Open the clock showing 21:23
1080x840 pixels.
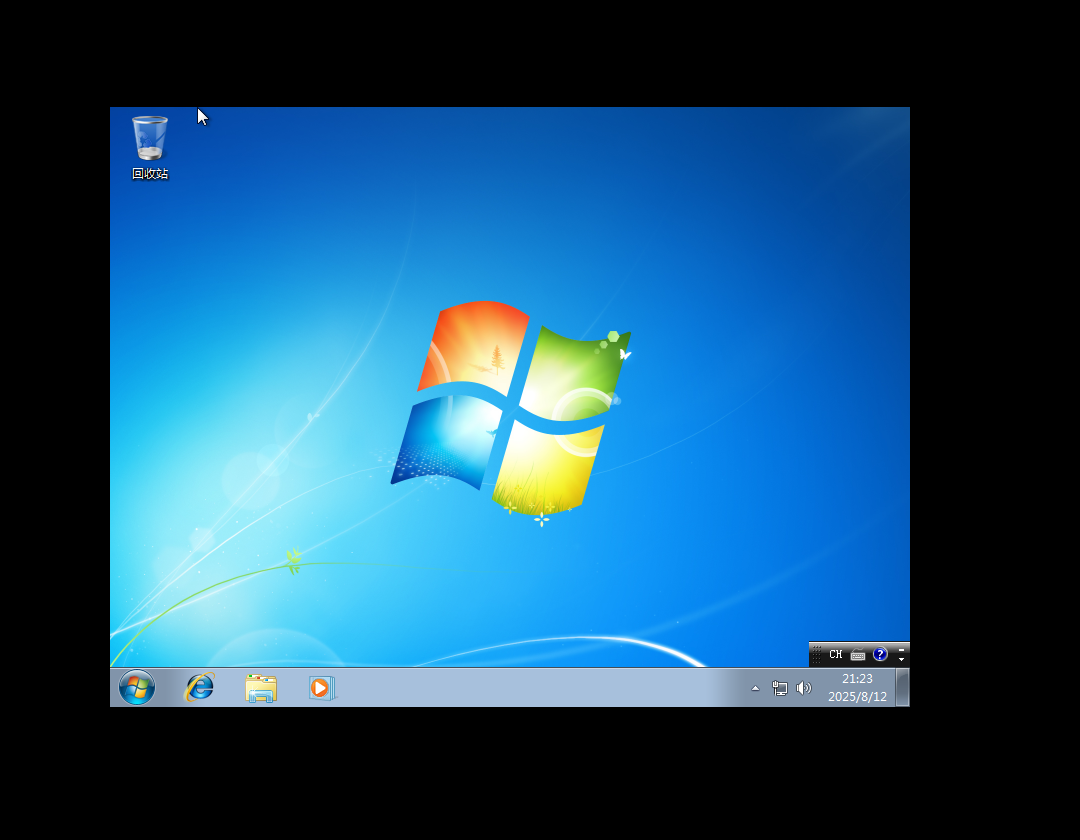(858, 679)
